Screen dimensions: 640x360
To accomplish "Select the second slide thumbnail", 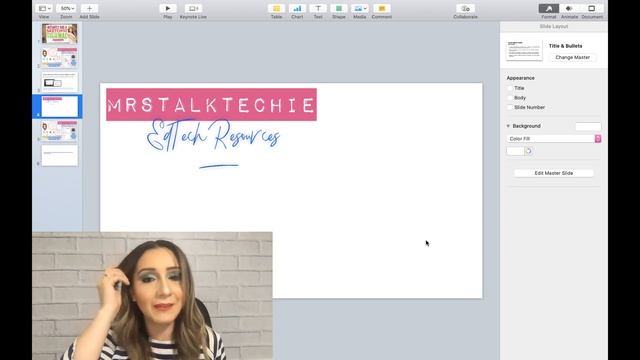I will (x=59, y=58).
